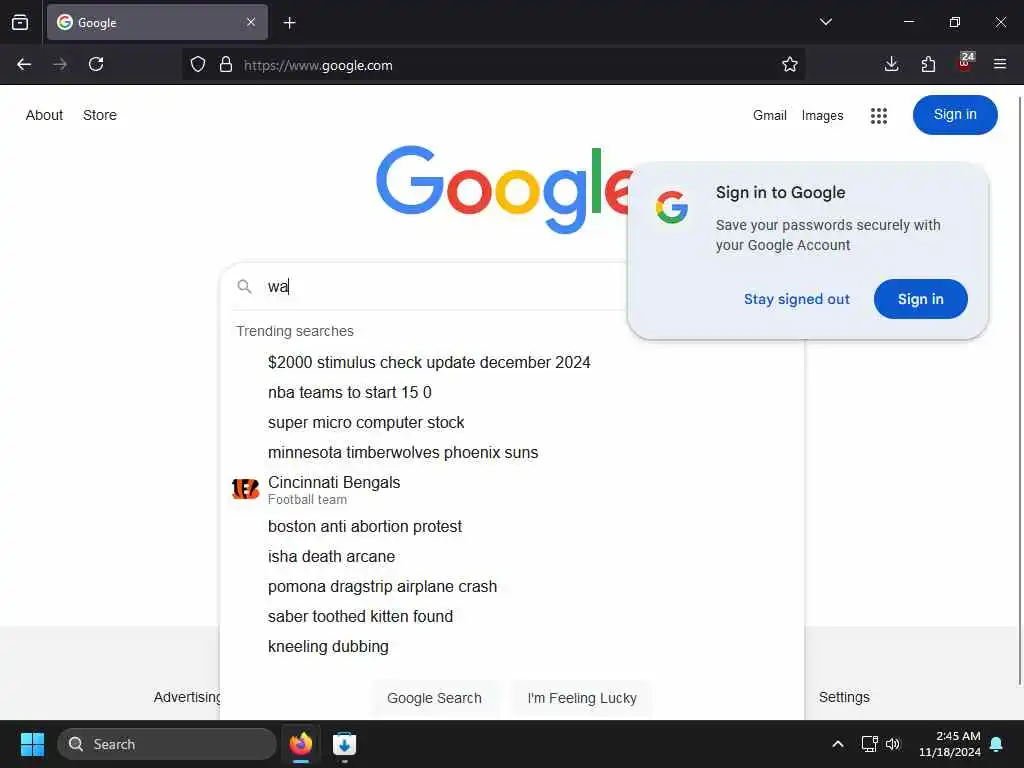Reload the current page
1024x768 pixels.
point(96,64)
